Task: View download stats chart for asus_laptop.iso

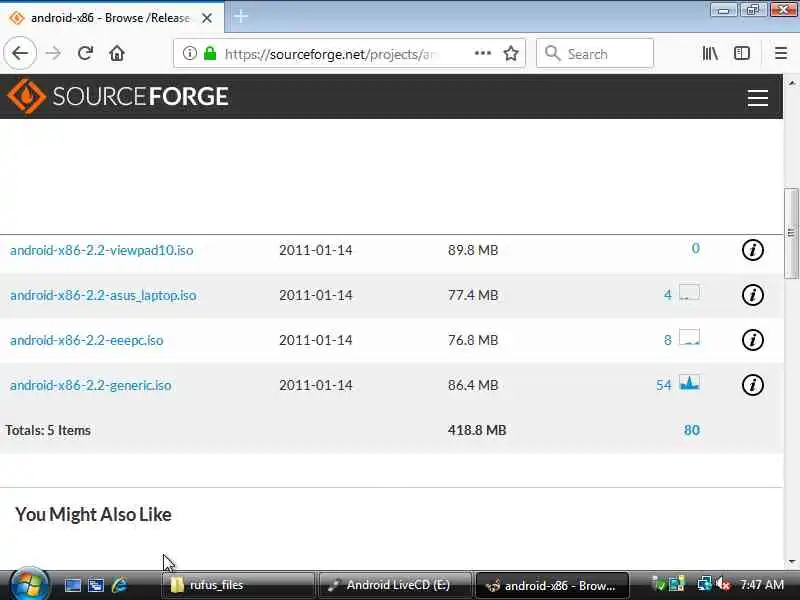Action: pos(689,293)
